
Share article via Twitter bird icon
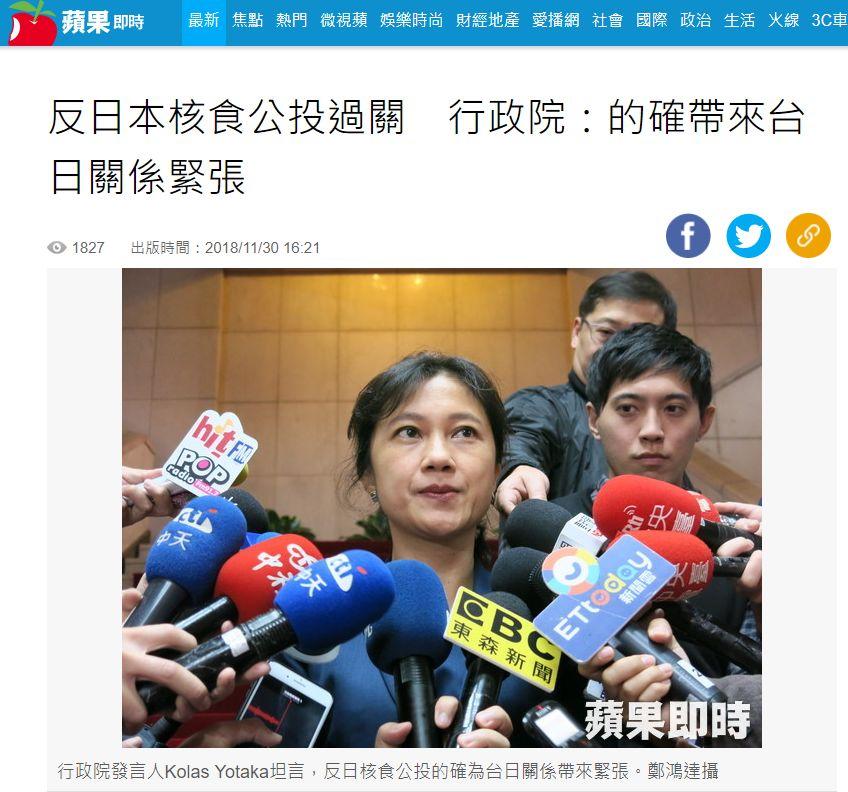coord(748,236)
